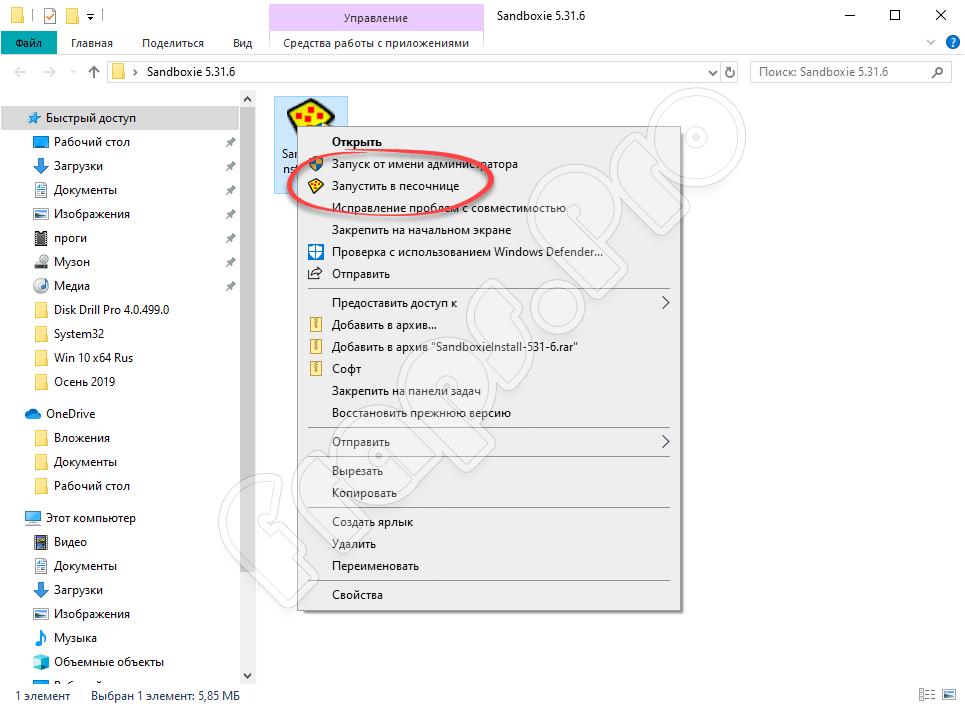Image resolution: width=965 pixels, height=708 pixels.
Task: Open 'Загрузки' under Quick access
Action: (x=78, y=166)
